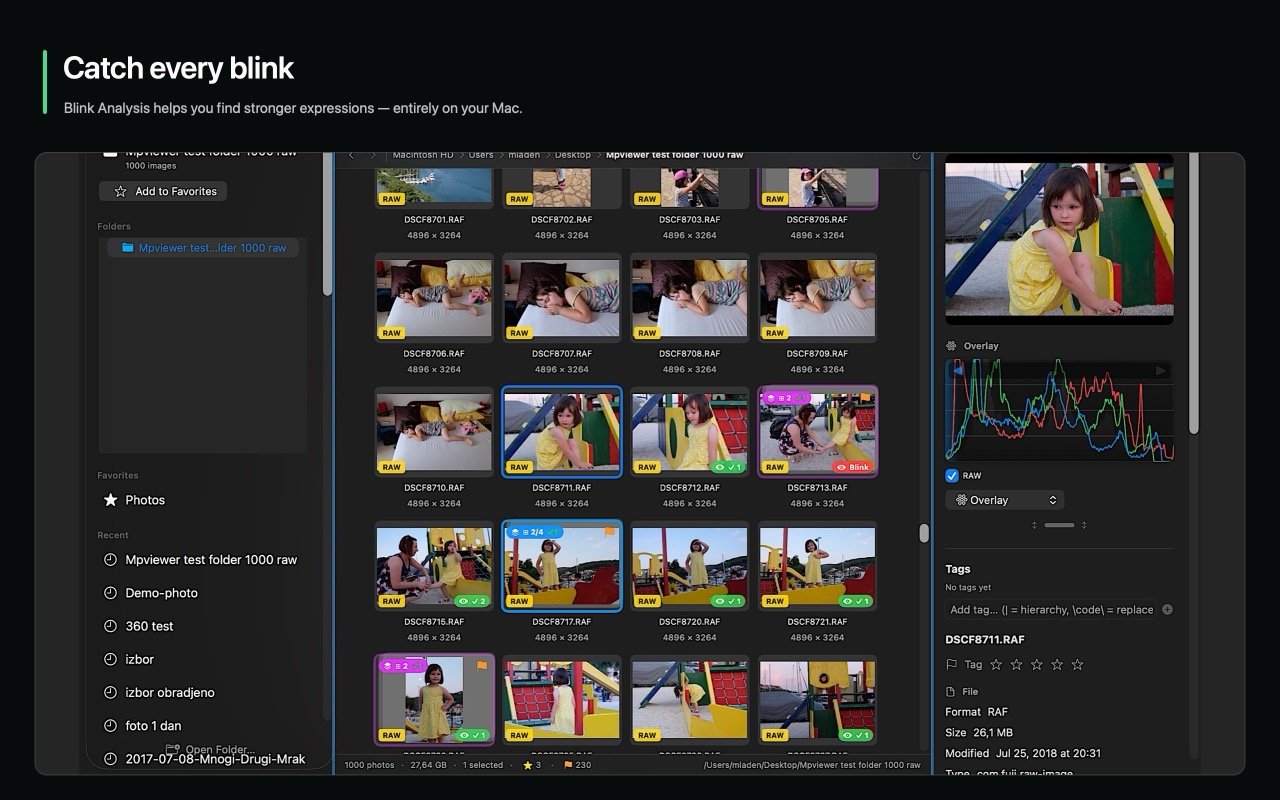Click the Add to Favorites button
This screenshot has height=800, width=1280.
163,191
